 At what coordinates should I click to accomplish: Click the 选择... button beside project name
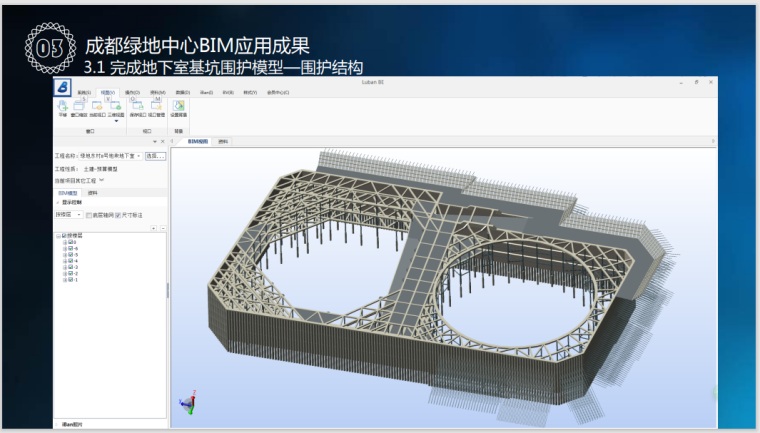point(155,156)
